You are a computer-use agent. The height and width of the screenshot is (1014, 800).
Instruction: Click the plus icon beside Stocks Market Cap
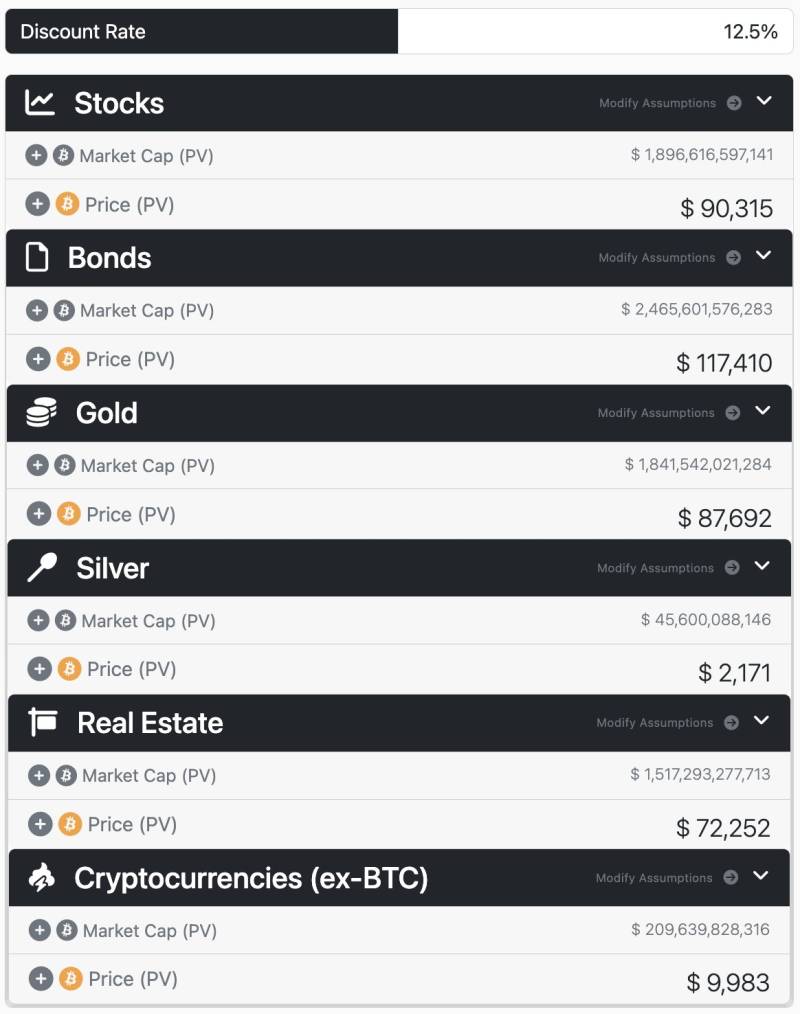pos(36,156)
